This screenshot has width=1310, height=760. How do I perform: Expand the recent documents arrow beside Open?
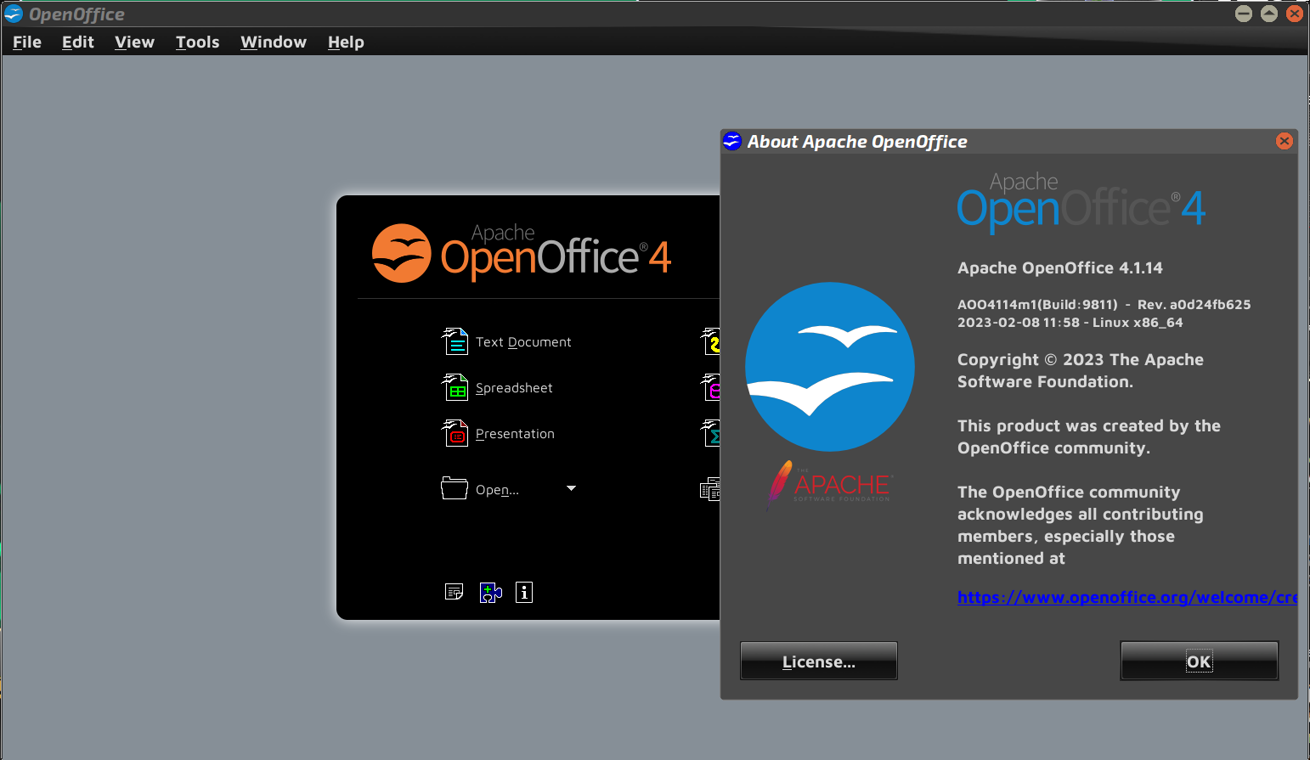point(571,488)
